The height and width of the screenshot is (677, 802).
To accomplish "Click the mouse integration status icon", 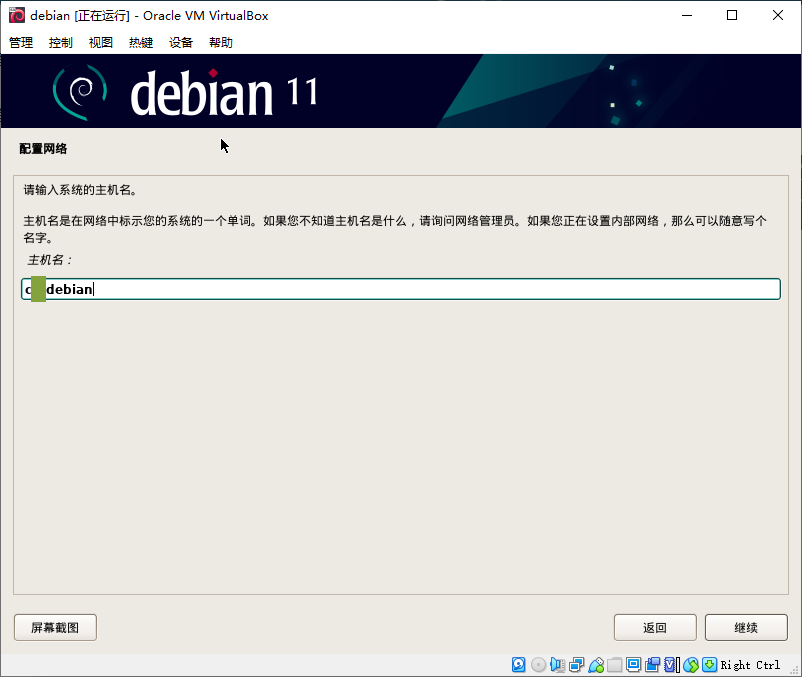I will (691, 665).
